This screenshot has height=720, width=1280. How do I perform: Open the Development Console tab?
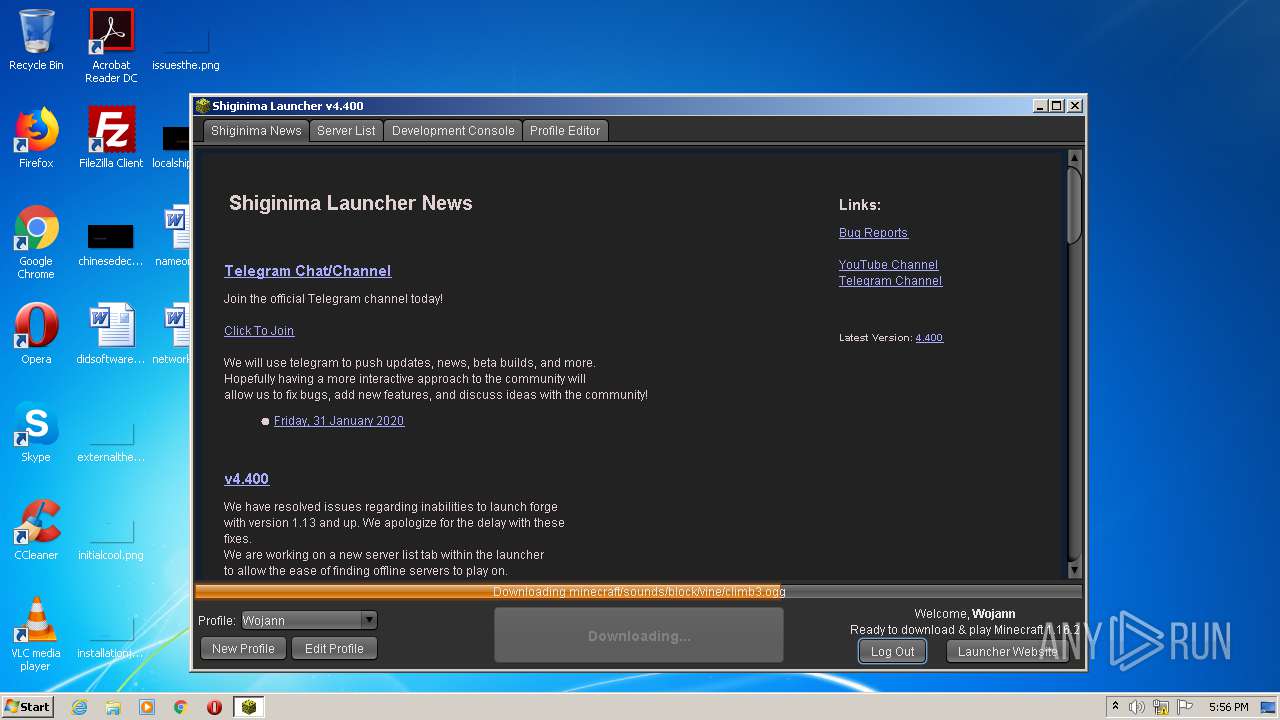click(453, 131)
